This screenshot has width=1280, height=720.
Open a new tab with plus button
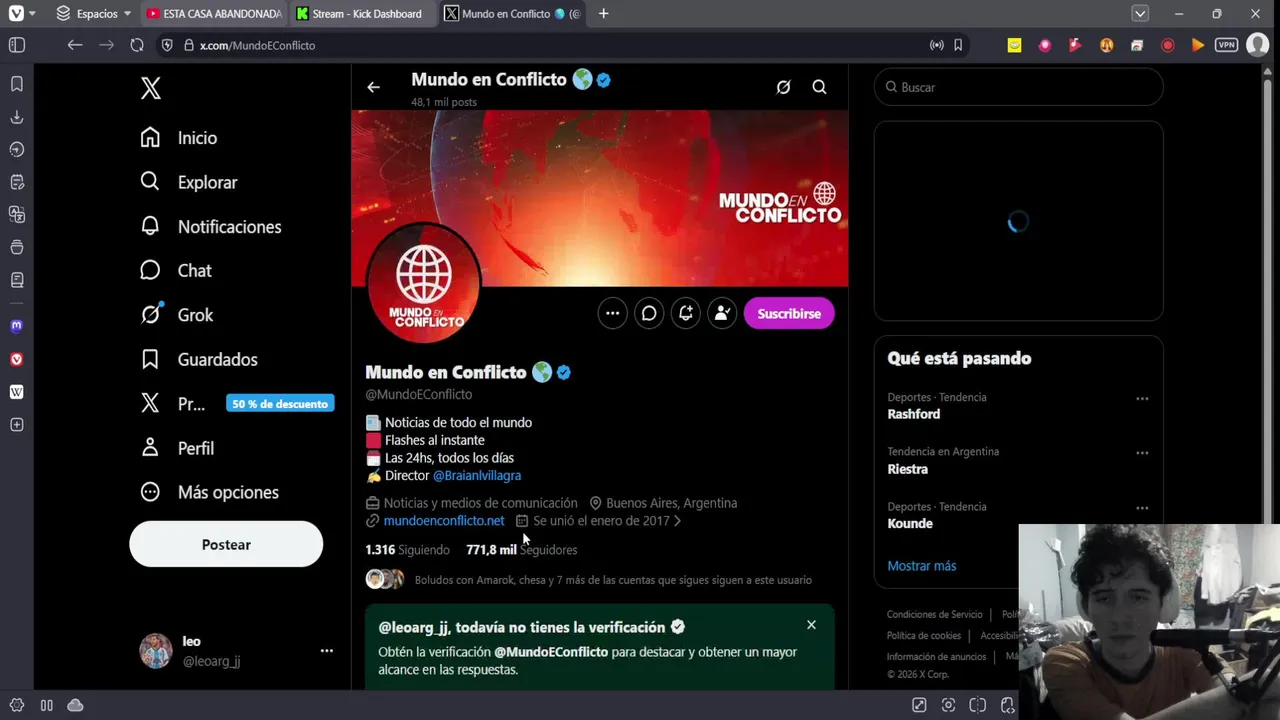pyautogui.click(x=603, y=14)
